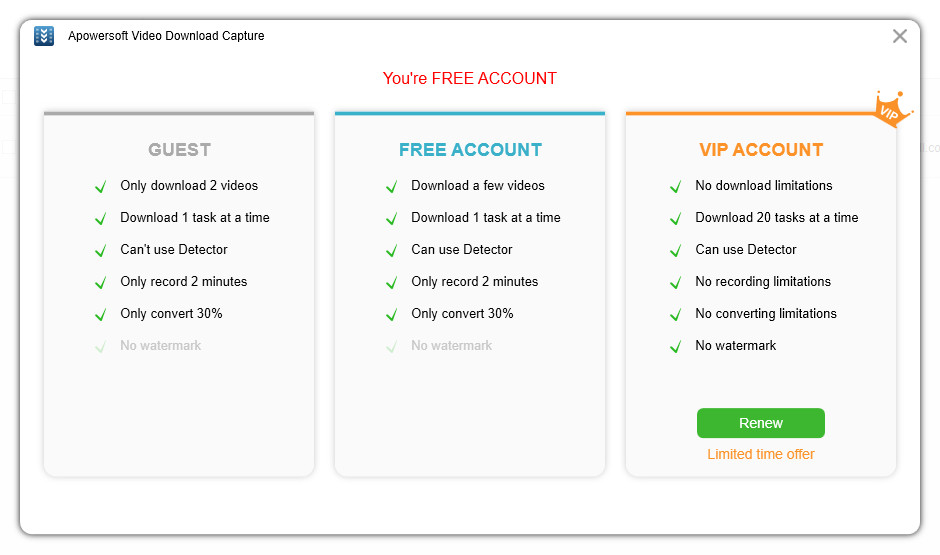The height and width of the screenshot is (555, 940).
Task: Click the Apowersoft Video Download Capture title
Action: coord(166,36)
